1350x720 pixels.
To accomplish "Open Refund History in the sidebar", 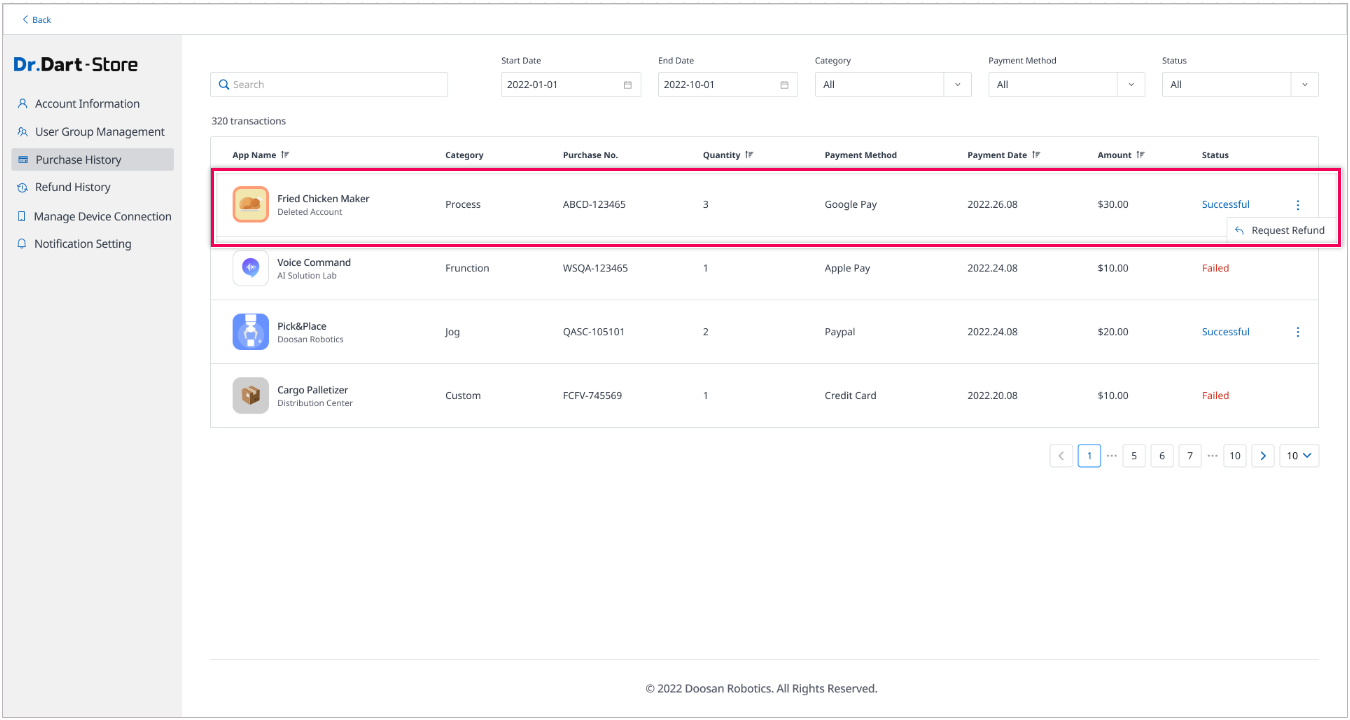I will pyautogui.click(x=72, y=187).
